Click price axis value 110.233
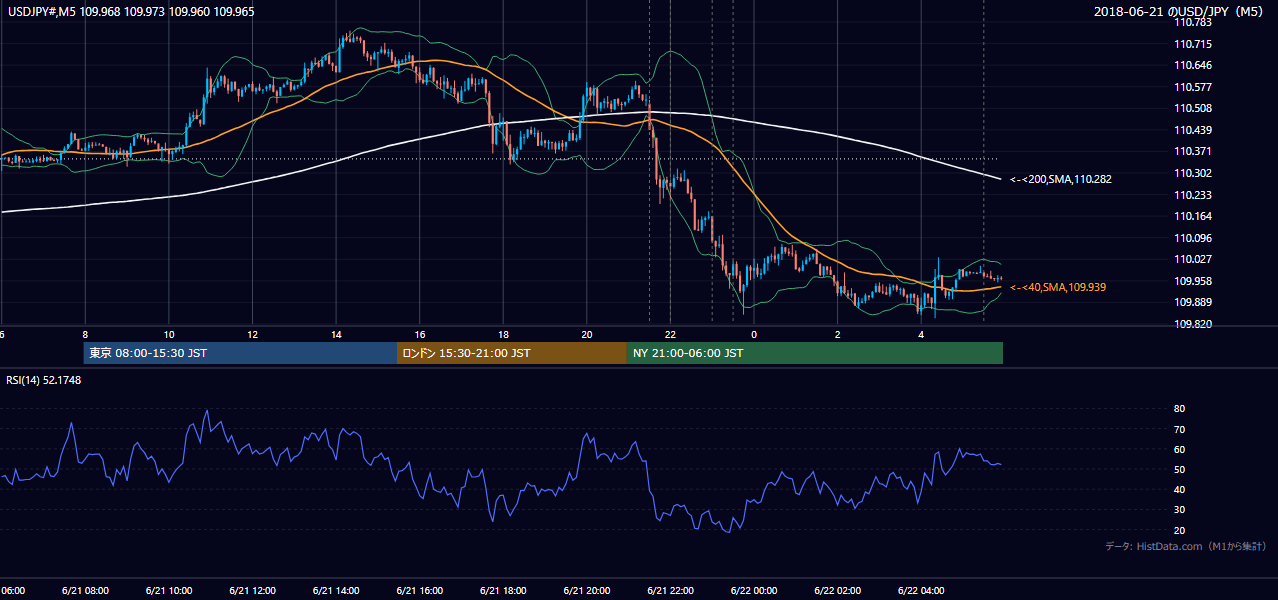 [x=1194, y=195]
